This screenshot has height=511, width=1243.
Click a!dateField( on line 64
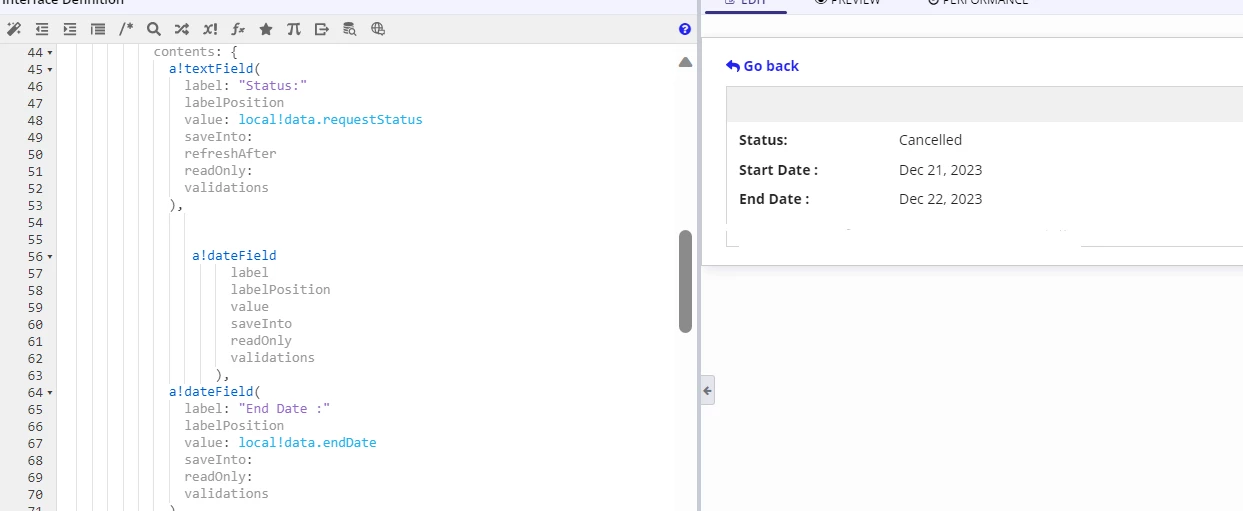click(x=214, y=392)
